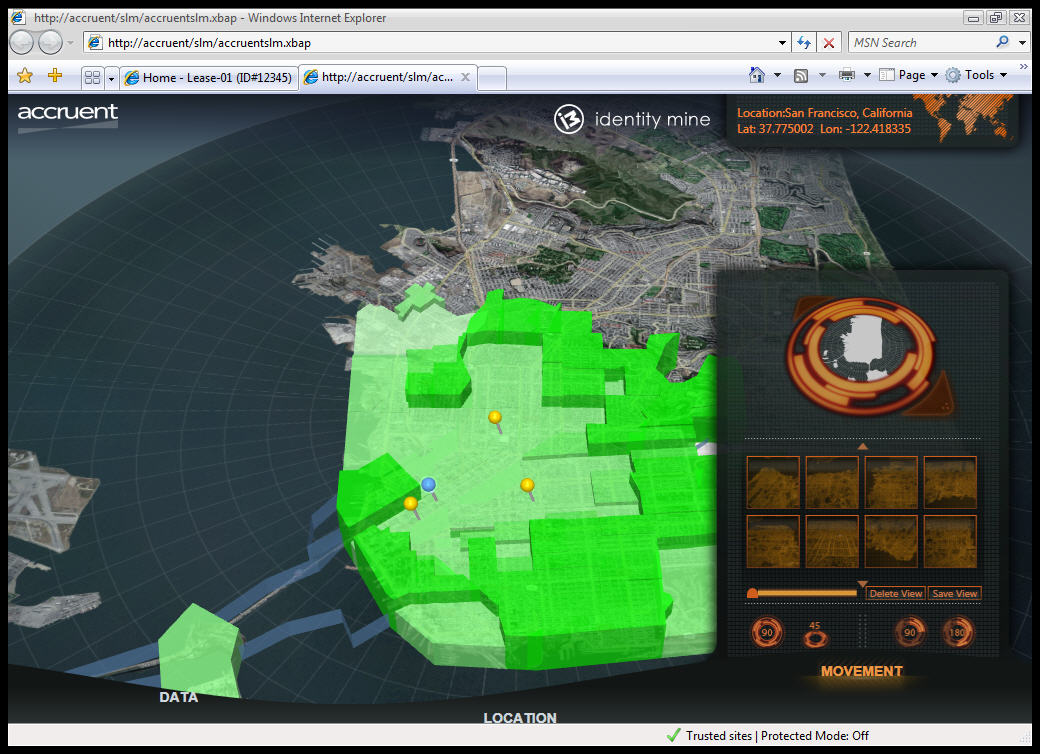Click the browser Home icon

pos(759,75)
